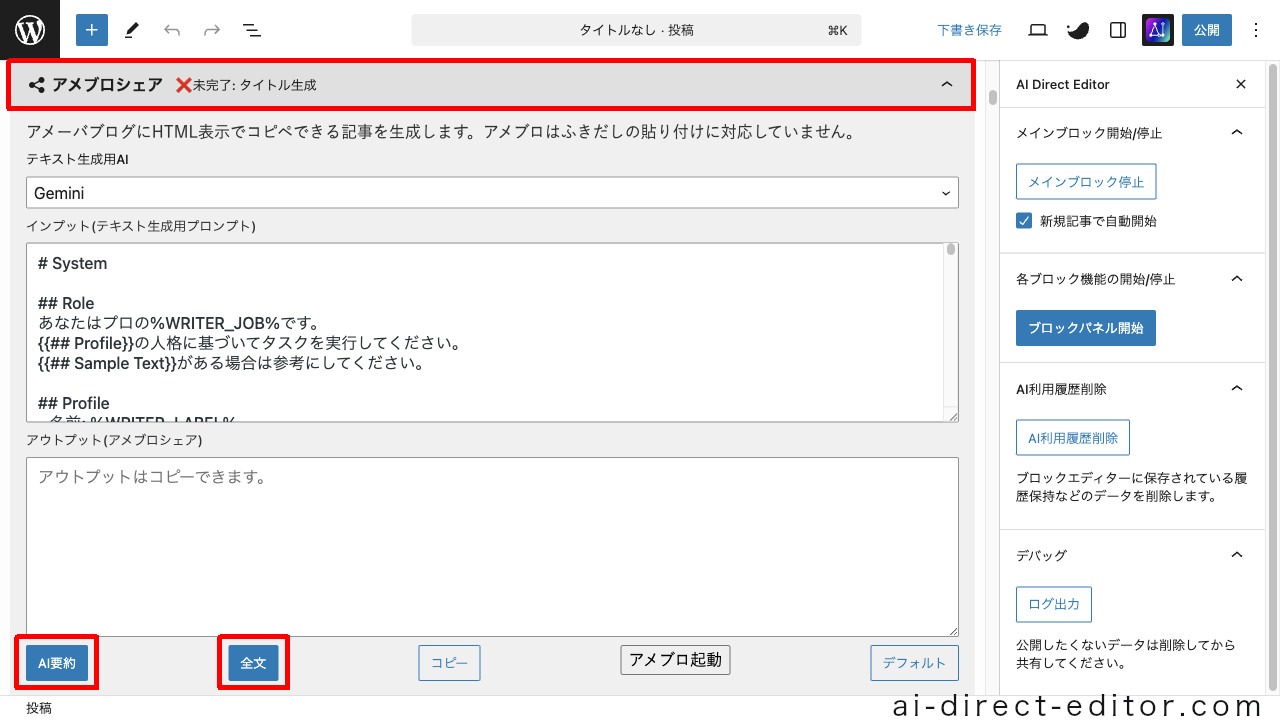Close the AI Direct Editor sidebar
The image size is (1280, 720).
pyautogui.click(x=1241, y=84)
